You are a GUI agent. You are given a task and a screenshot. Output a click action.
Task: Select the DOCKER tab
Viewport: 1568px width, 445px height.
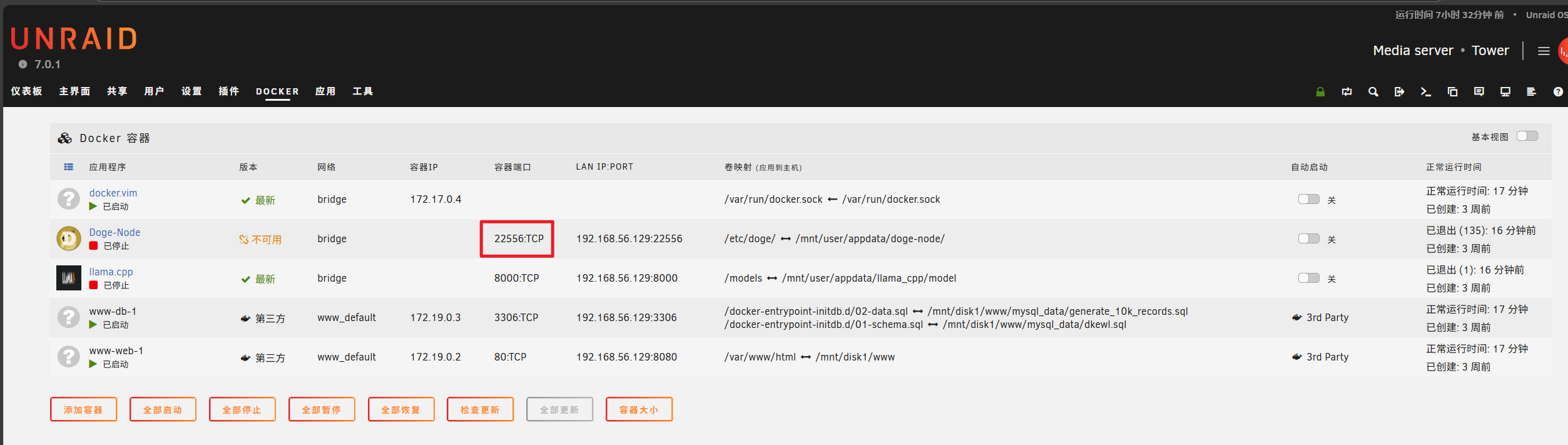[277, 91]
